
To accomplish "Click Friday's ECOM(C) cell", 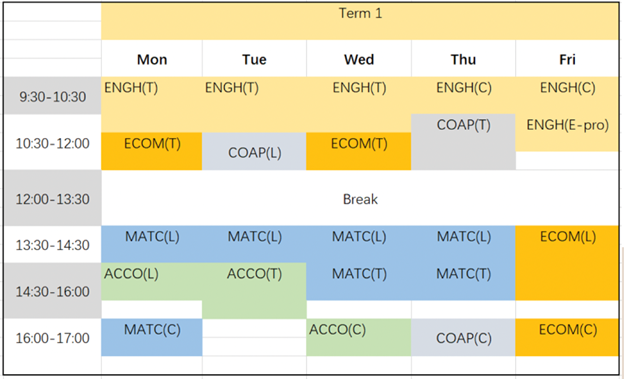I will 567,337.
